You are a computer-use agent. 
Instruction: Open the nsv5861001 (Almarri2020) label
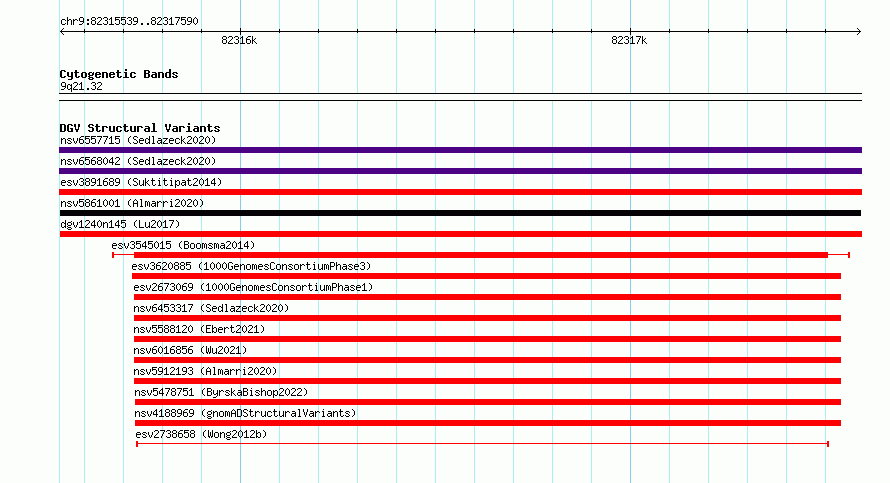pyautogui.click(x=132, y=203)
